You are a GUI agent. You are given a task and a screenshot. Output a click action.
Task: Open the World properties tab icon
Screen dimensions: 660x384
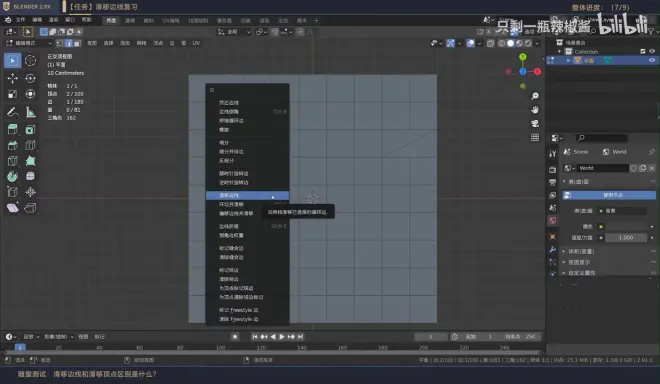[x=553, y=220]
